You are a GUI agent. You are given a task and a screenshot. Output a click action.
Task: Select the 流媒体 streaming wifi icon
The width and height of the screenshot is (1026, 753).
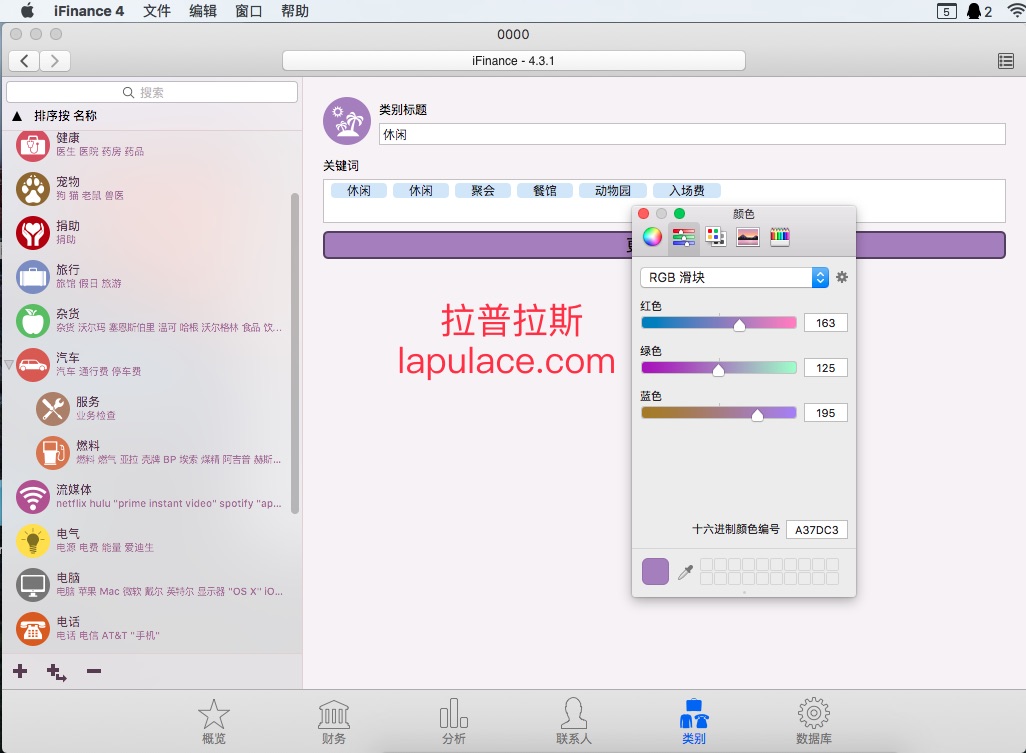[x=33, y=497]
